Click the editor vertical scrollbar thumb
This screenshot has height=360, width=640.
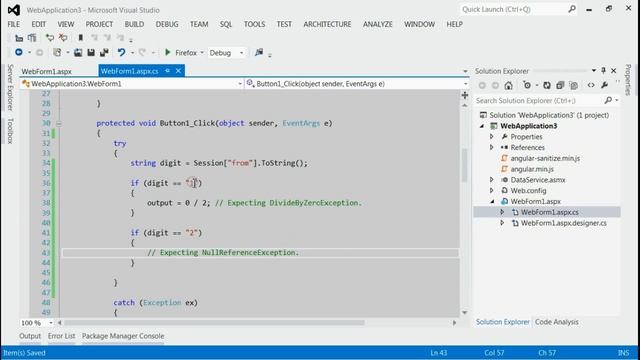tap(464, 165)
